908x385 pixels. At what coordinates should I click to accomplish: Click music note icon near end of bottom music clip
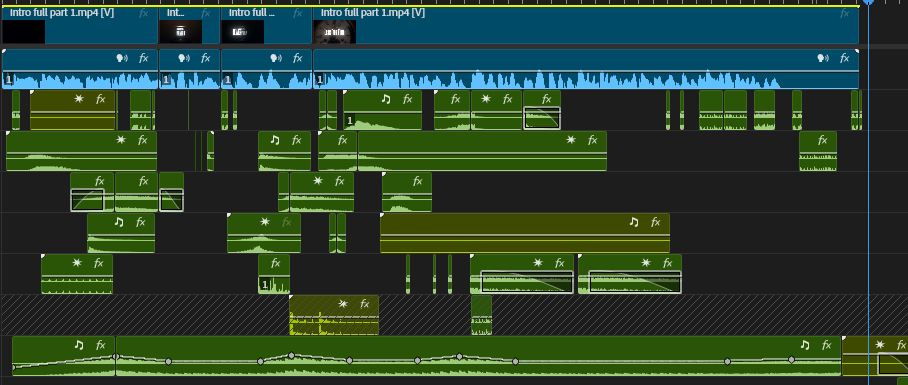(805, 345)
